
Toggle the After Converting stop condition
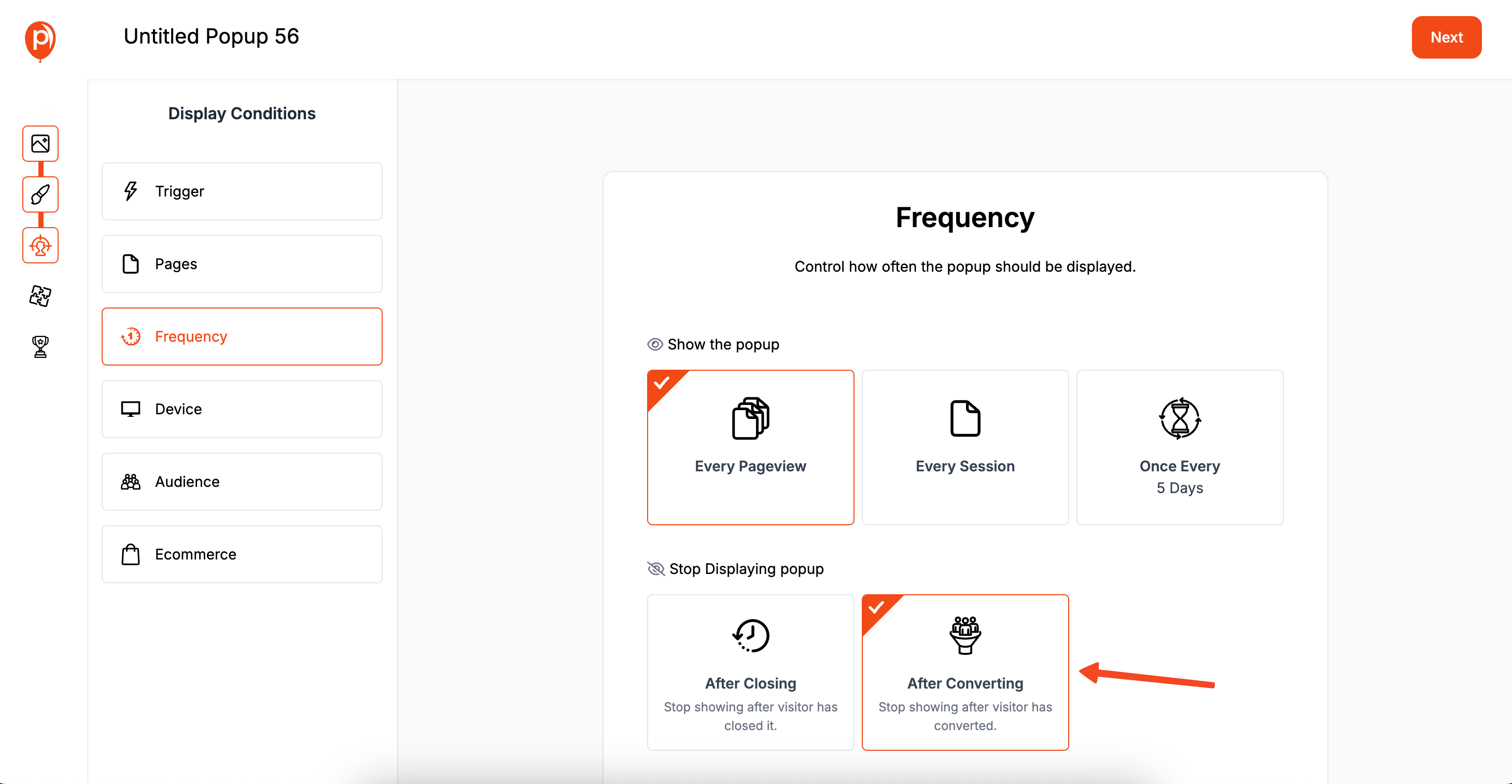[965, 673]
